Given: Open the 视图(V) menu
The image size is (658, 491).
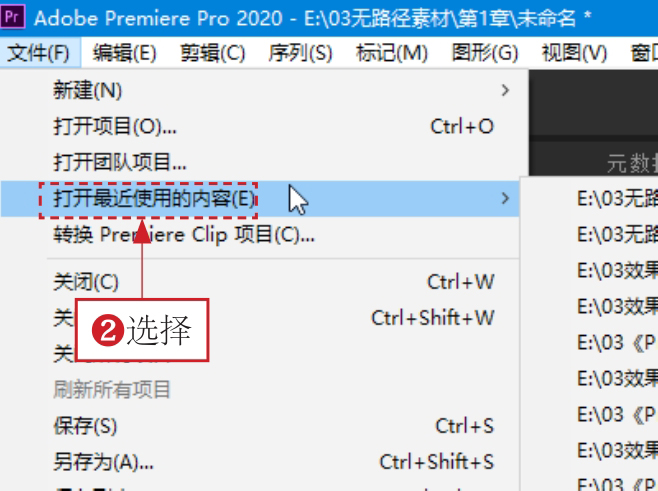Looking at the screenshot, I should click(574, 53).
